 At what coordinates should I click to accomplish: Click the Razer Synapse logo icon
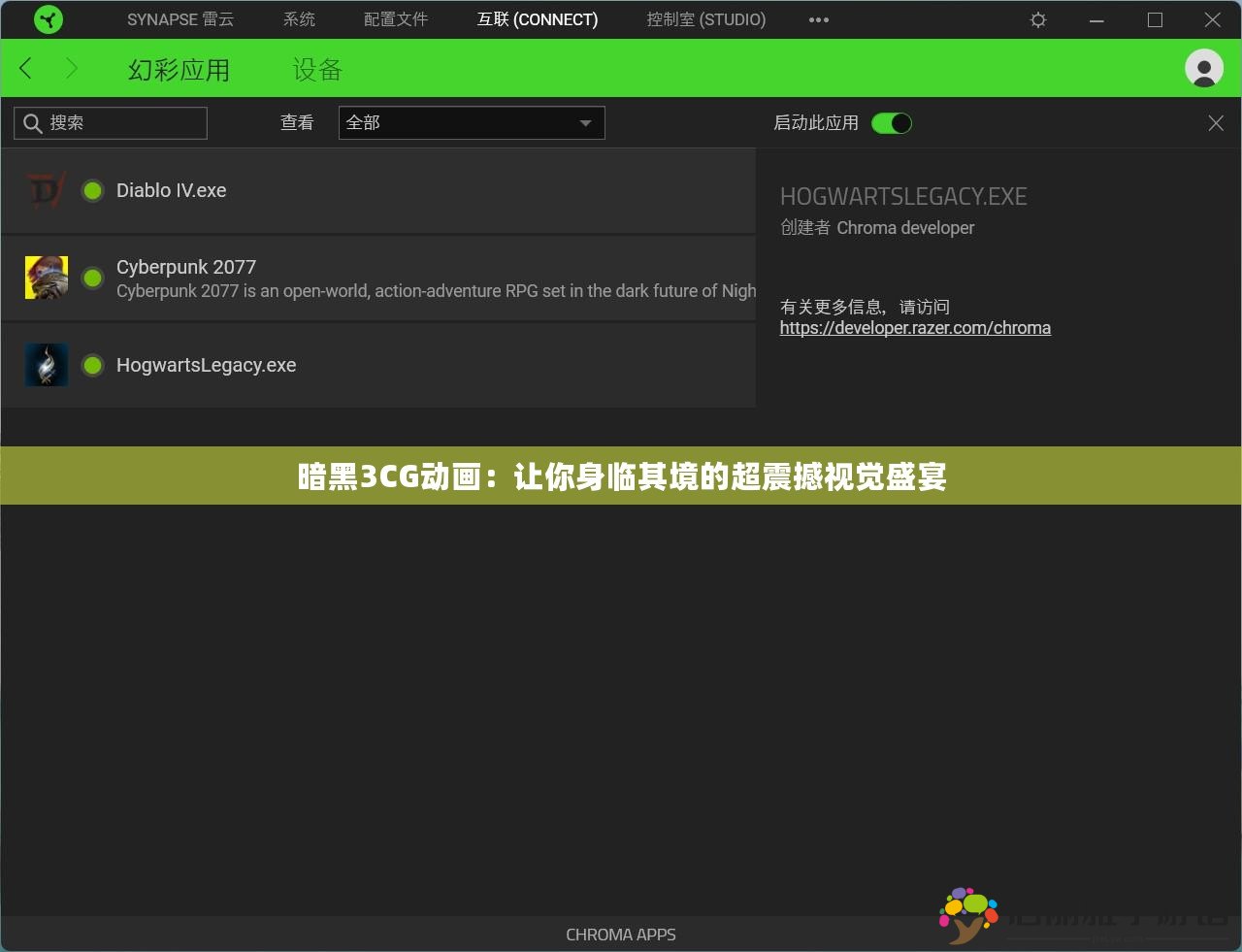click(x=48, y=19)
